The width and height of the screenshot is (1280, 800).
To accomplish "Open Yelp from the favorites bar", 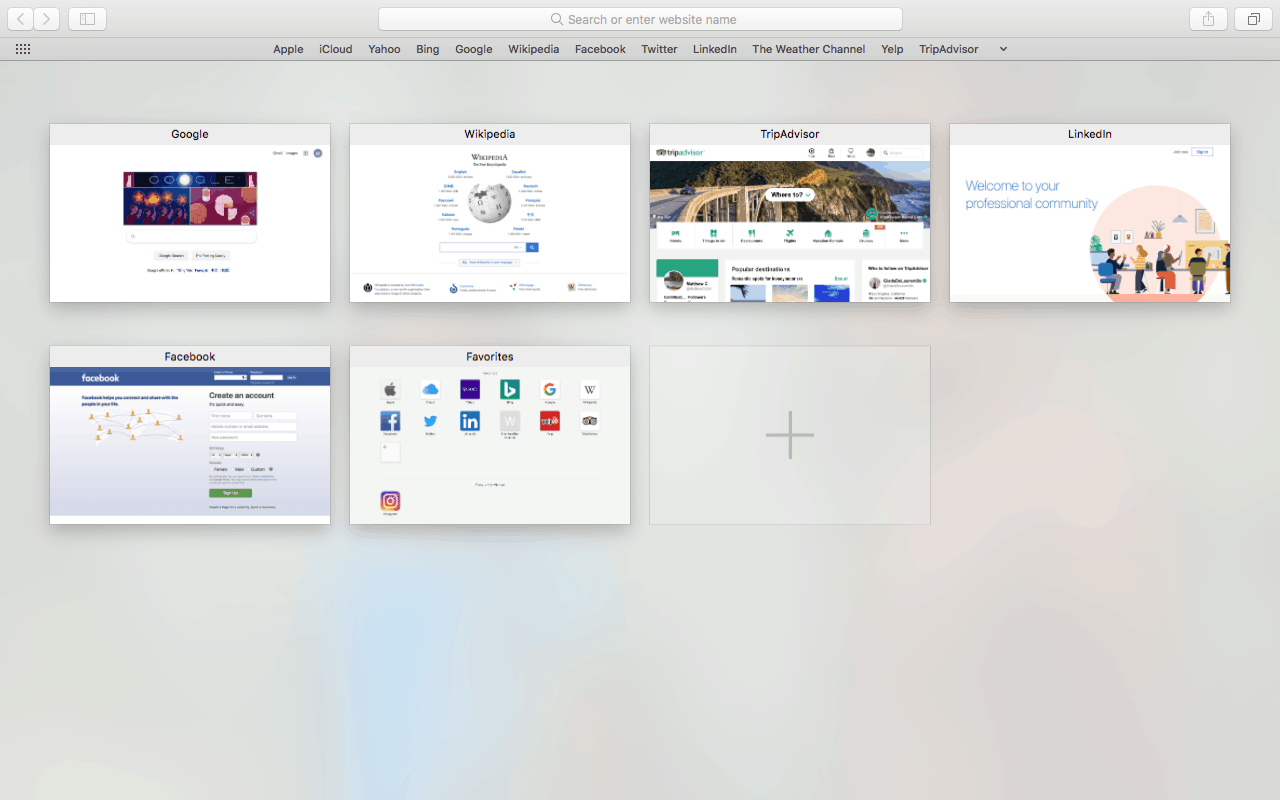I will click(x=891, y=48).
